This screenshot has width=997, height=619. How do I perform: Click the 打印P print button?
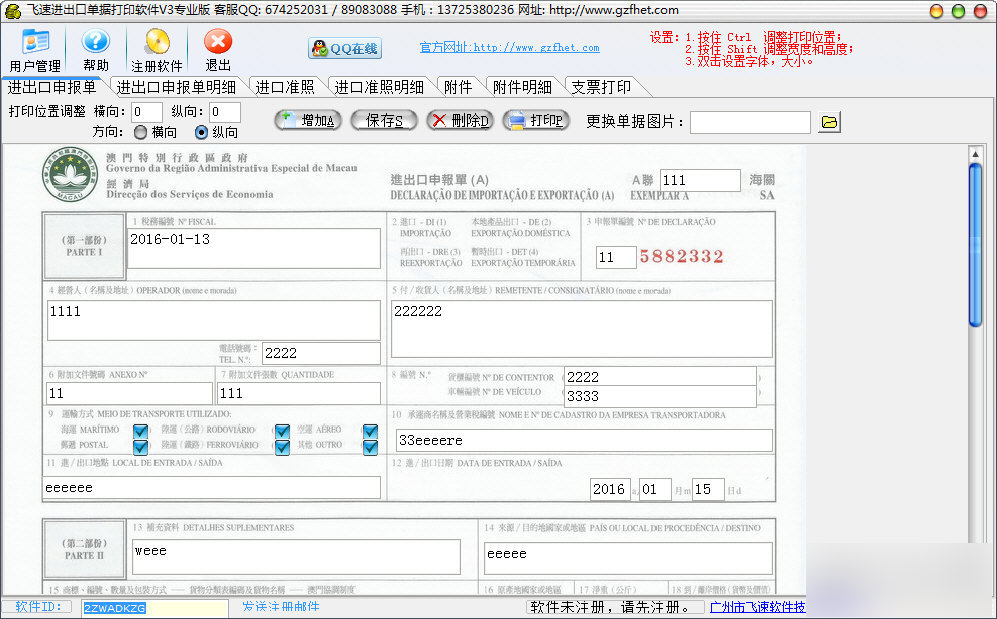tap(535, 121)
